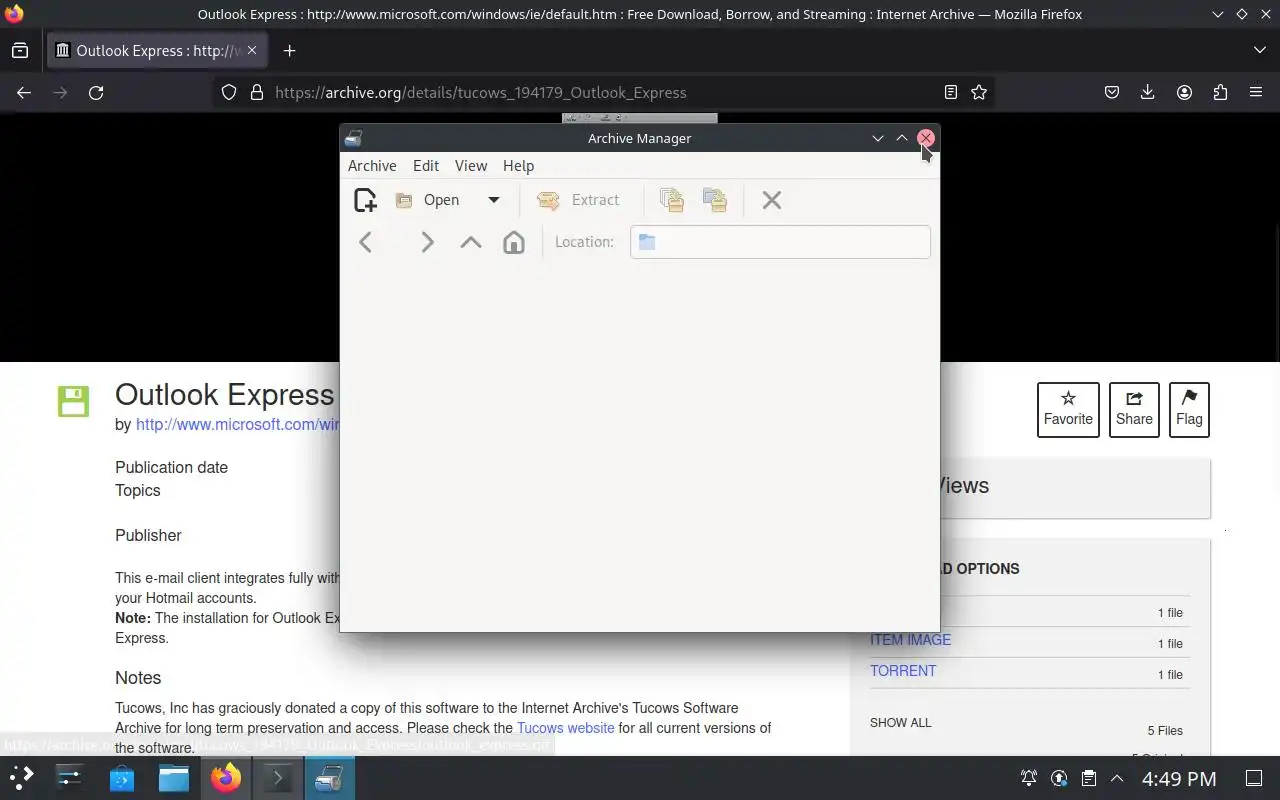Click the Flag button on archive.org
This screenshot has width=1280, height=800.
click(1189, 410)
